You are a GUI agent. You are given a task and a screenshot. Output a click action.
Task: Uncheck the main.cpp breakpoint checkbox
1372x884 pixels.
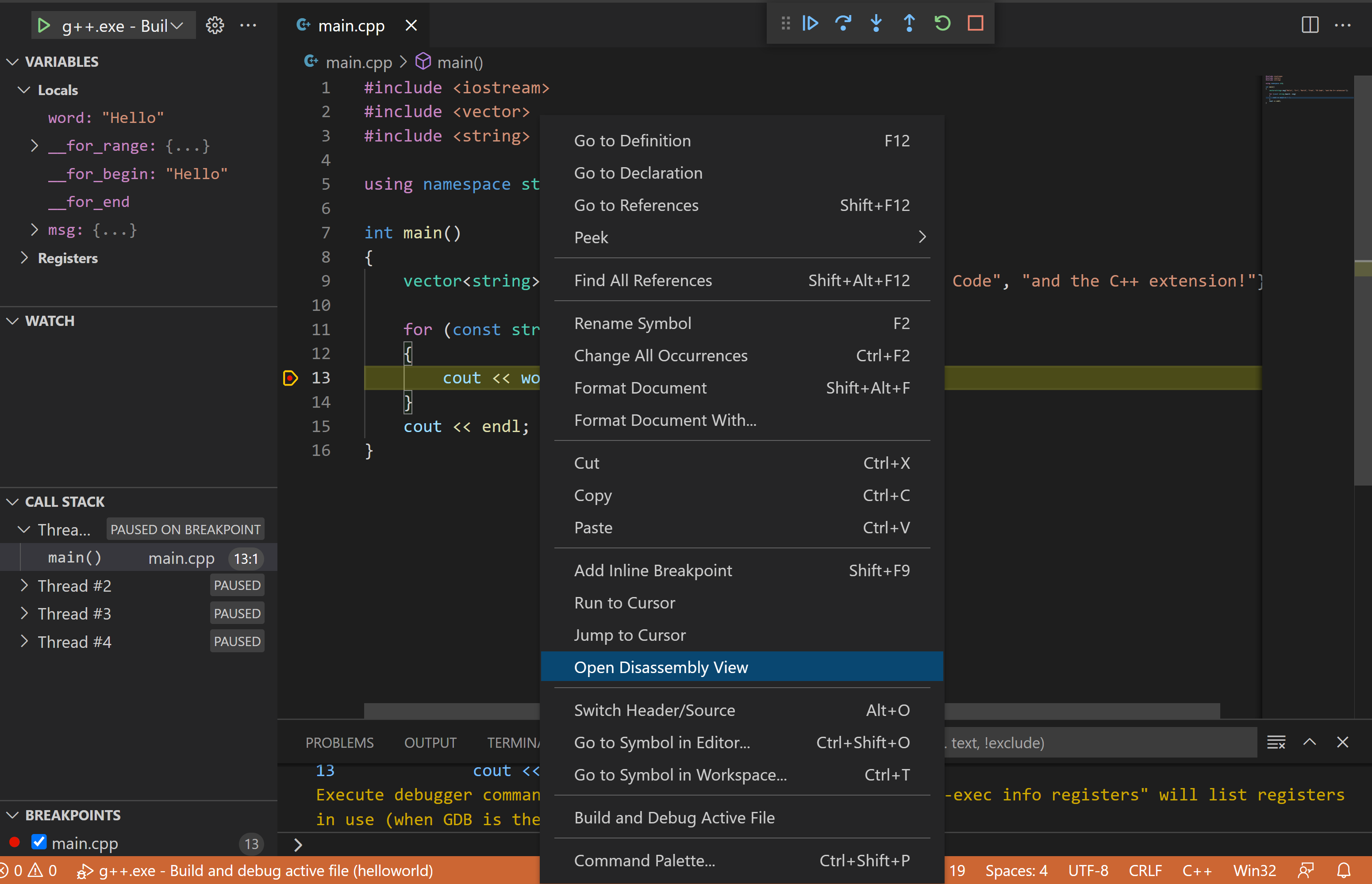pos(39,842)
